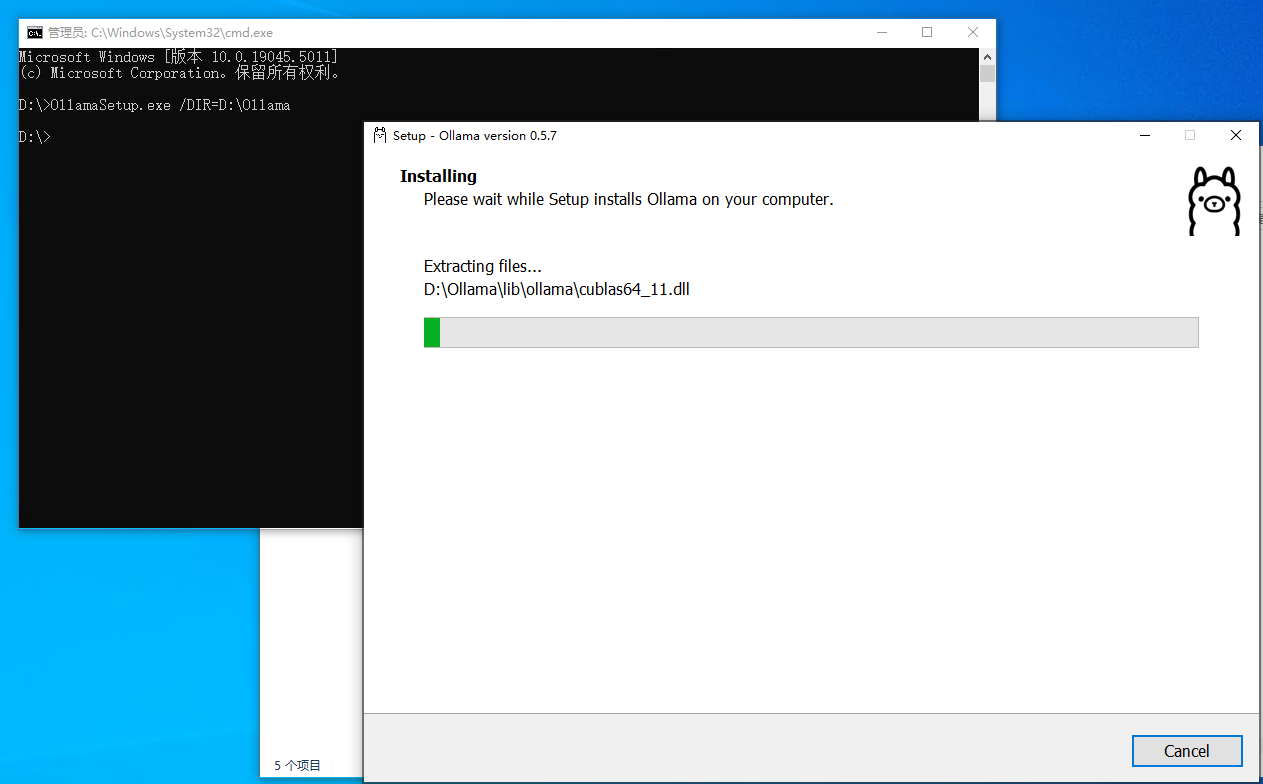Click the '5 个项目' status in Explorer window
The height and width of the screenshot is (784, 1263).
point(298,765)
